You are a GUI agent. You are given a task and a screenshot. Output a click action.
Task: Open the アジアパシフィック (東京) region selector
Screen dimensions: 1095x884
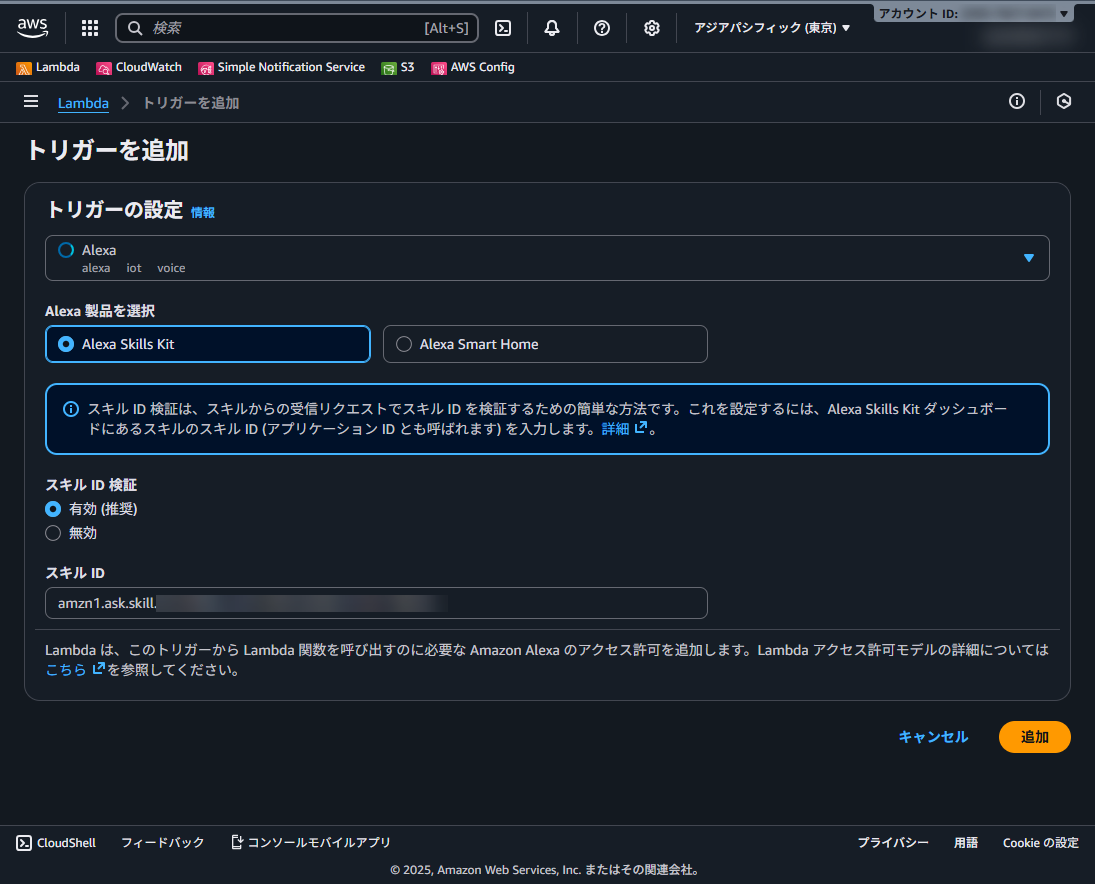771,28
